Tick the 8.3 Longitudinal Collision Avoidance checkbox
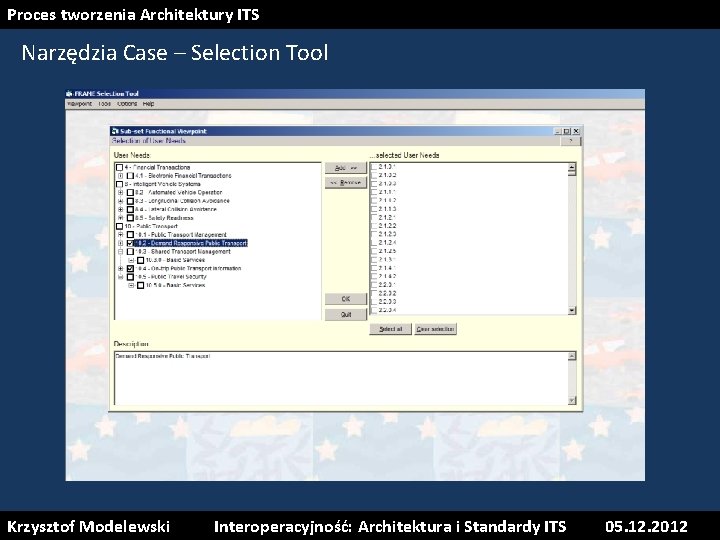This screenshot has height=540, width=720. point(130,201)
